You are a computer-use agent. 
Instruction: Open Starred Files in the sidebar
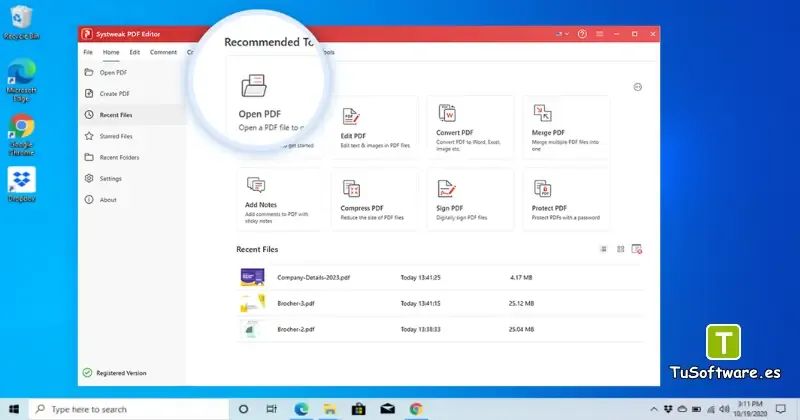133,136
